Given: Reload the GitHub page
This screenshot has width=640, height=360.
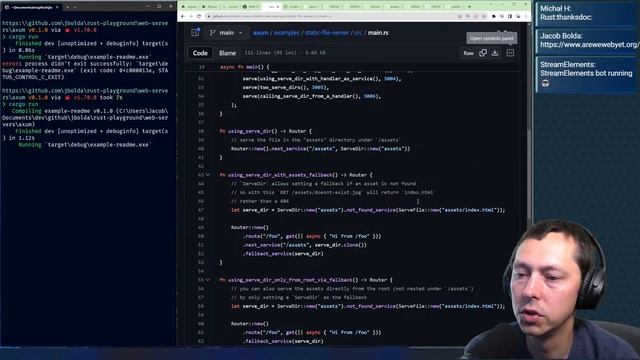Looking at the screenshot, I should (x=199, y=16).
